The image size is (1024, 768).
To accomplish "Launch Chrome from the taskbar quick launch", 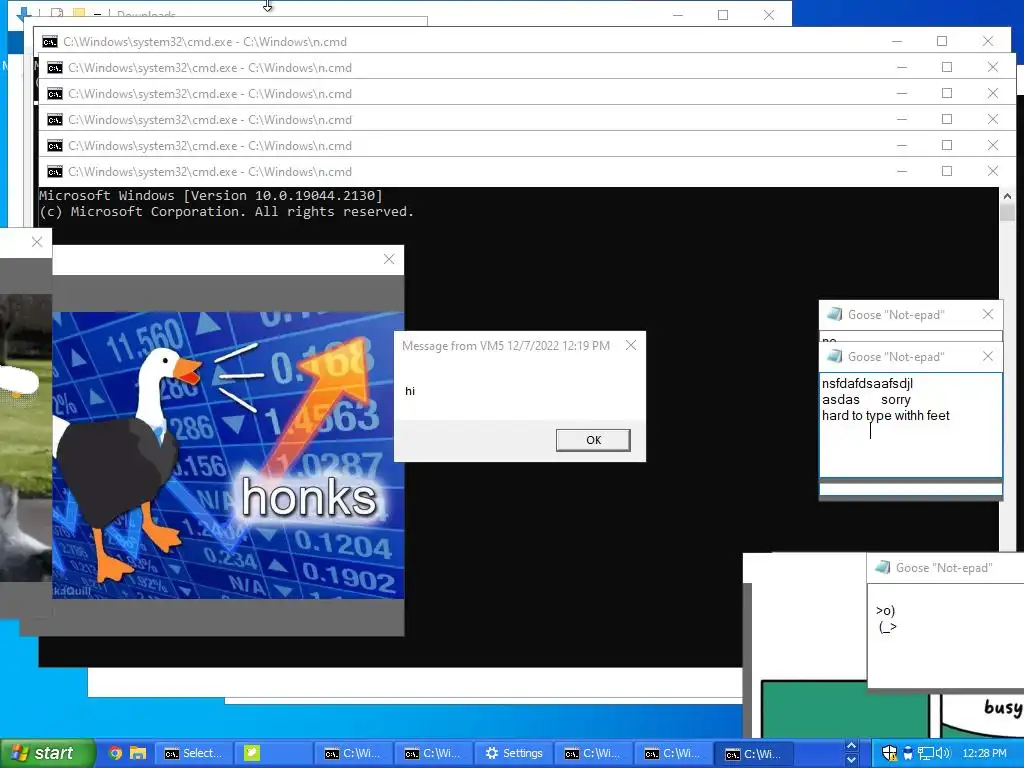I will (116, 753).
